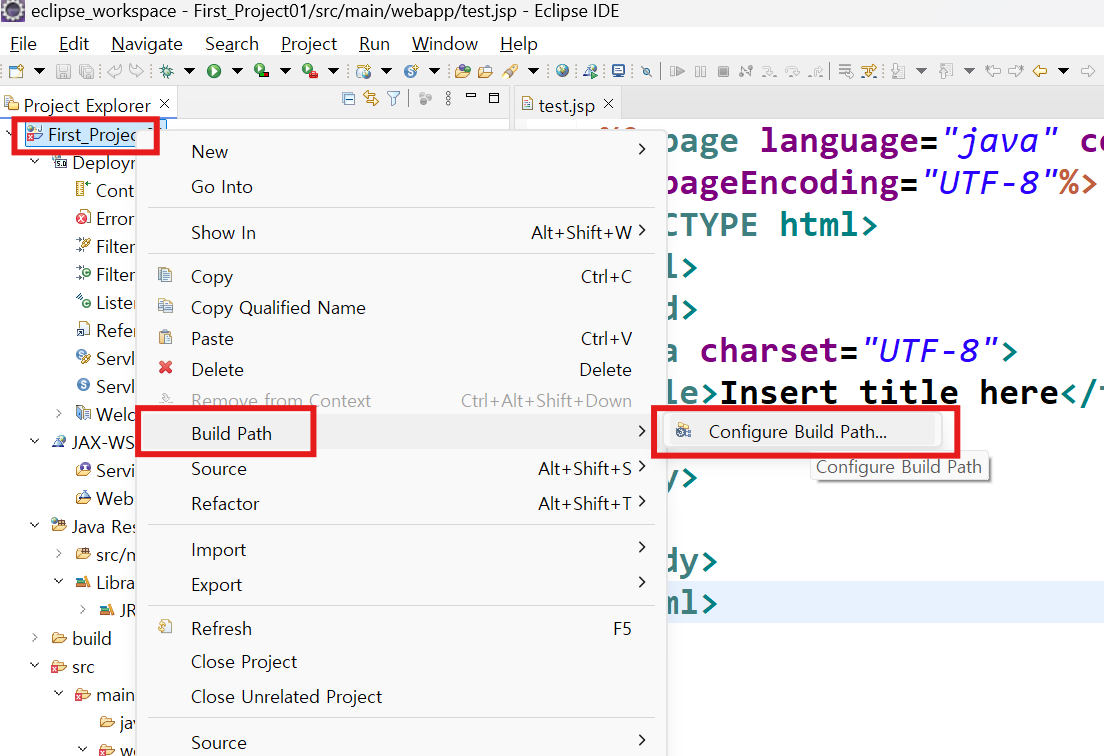1104x756 pixels.
Task: Maximize the Project Explorer panel
Action: tap(494, 98)
